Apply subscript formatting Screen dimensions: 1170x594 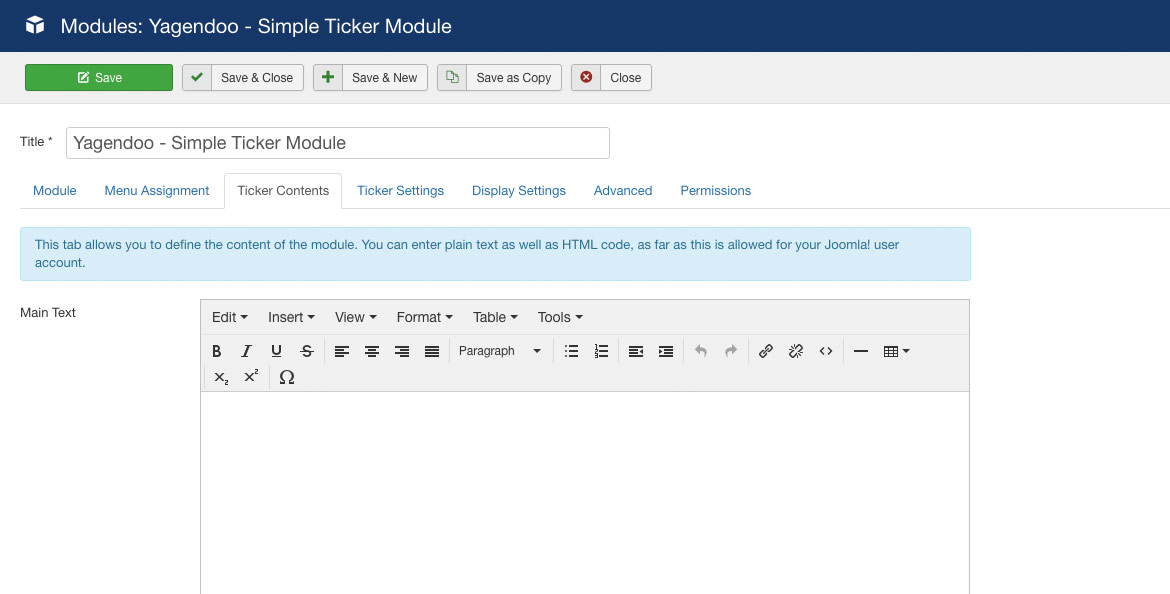click(x=221, y=377)
